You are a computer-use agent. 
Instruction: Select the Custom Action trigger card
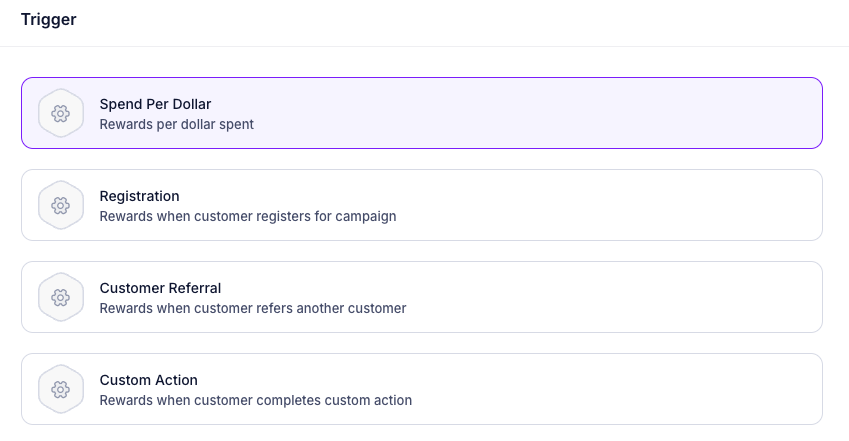coord(421,389)
